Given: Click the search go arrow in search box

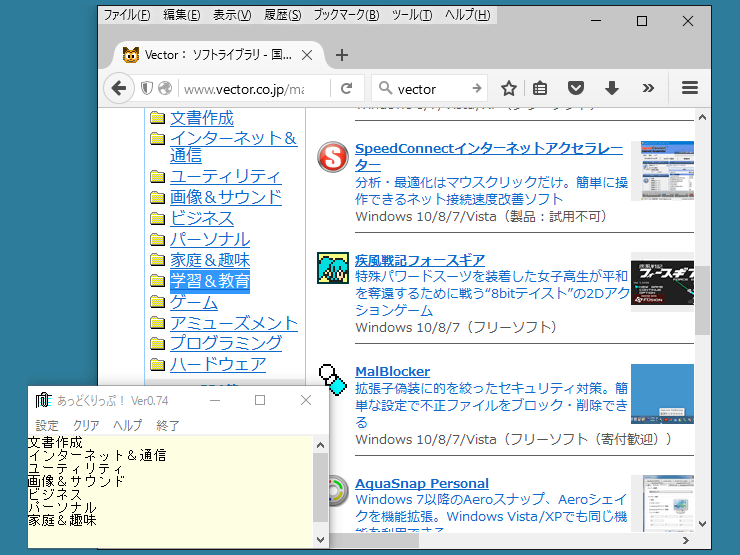Looking at the screenshot, I should tap(477, 88).
